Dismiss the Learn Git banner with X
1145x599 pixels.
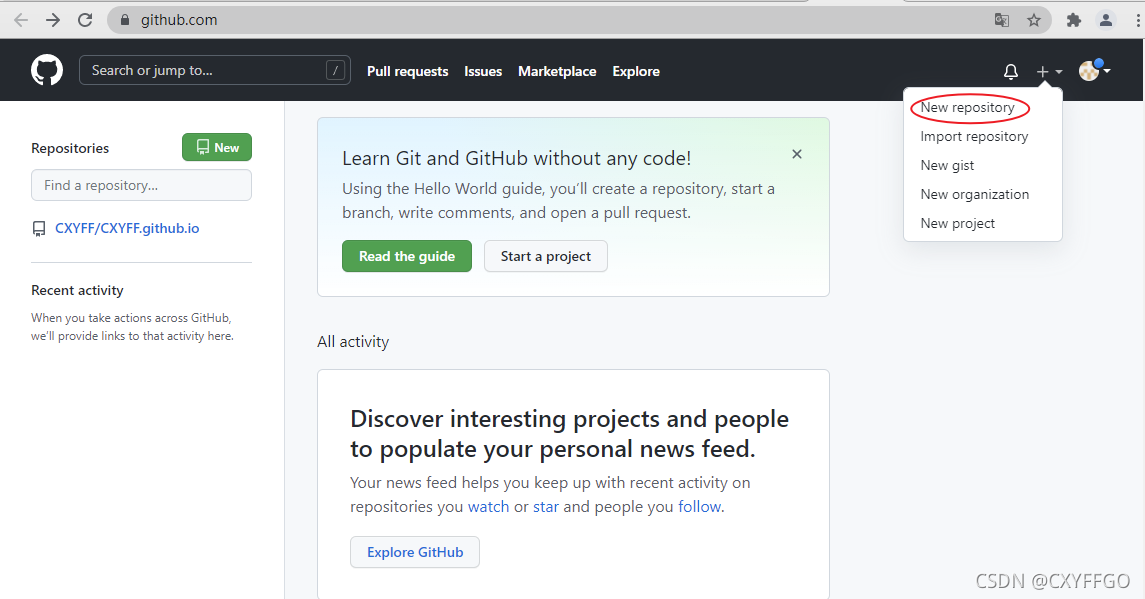(797, 154)
